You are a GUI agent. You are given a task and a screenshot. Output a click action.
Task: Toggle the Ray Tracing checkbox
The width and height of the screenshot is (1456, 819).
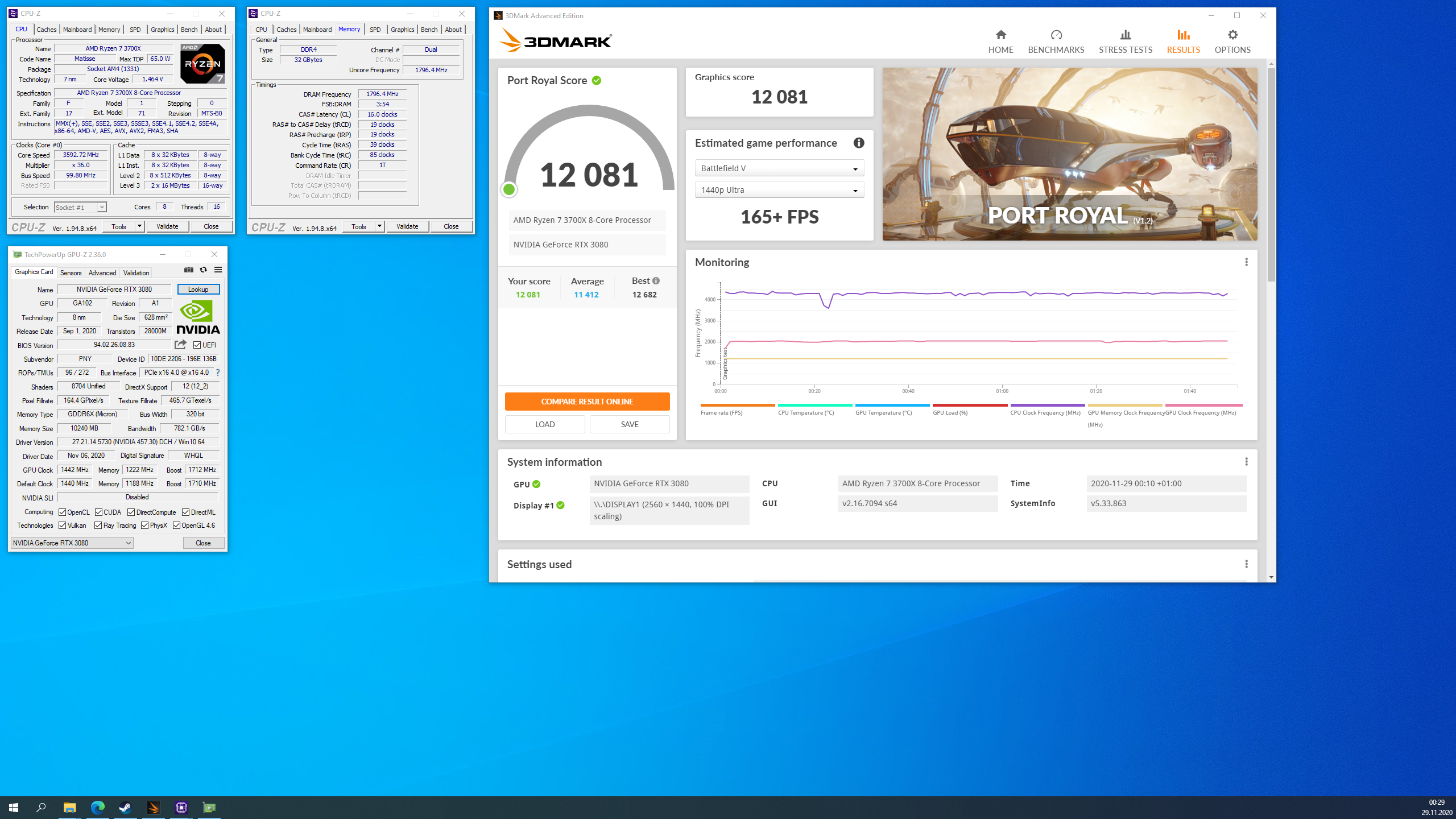98,526
